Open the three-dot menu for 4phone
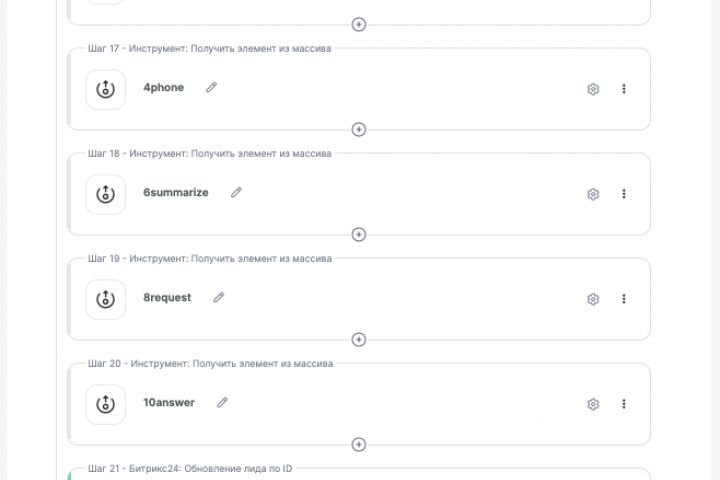720x480 pixels. (624, 89)
